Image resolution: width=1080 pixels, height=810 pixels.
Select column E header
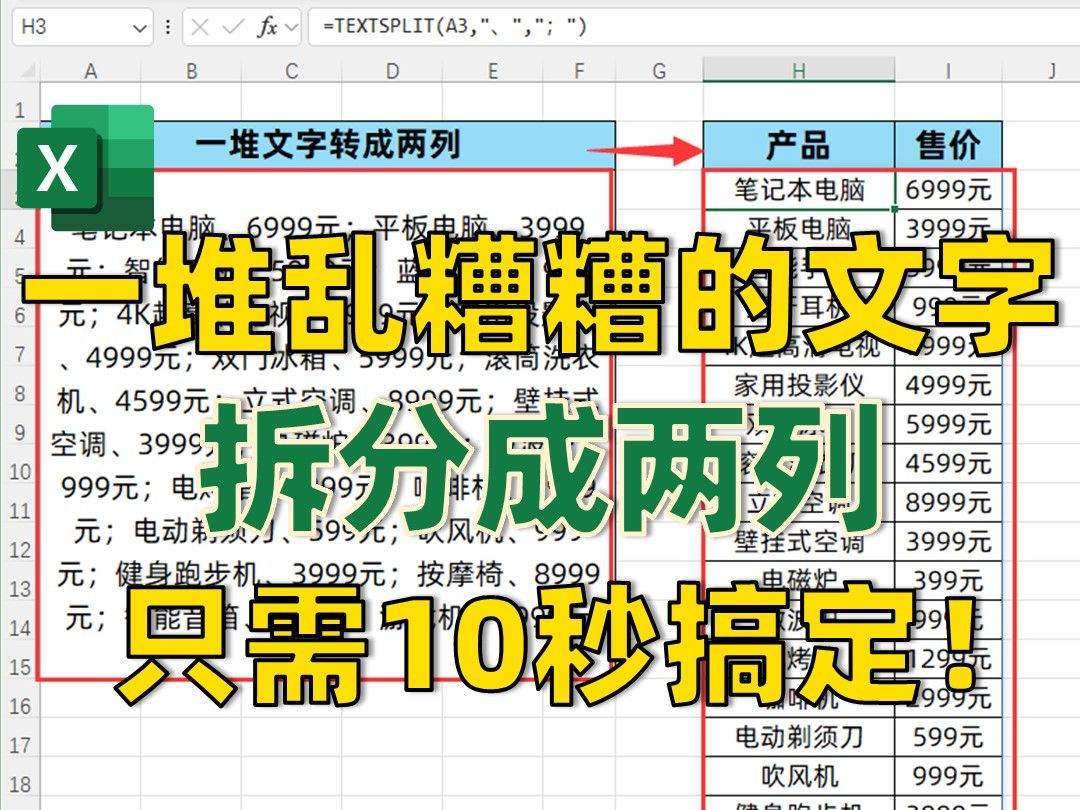pyautogui.click(x=492, y=70)
